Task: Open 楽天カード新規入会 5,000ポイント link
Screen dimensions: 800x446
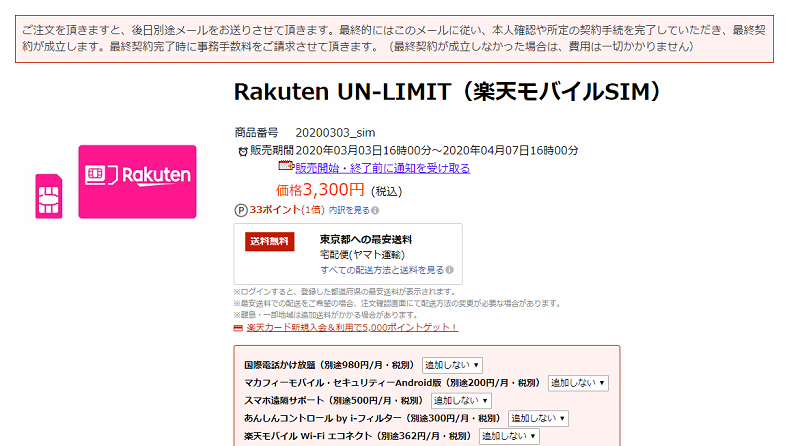Action: (353, 328)
